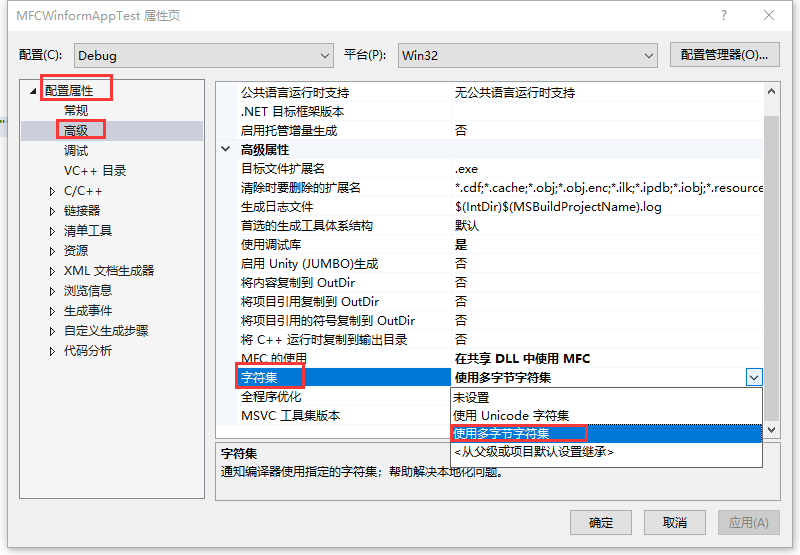800x555 pixels.
Task: Expand the 资源 tree node
Action: 52,251
